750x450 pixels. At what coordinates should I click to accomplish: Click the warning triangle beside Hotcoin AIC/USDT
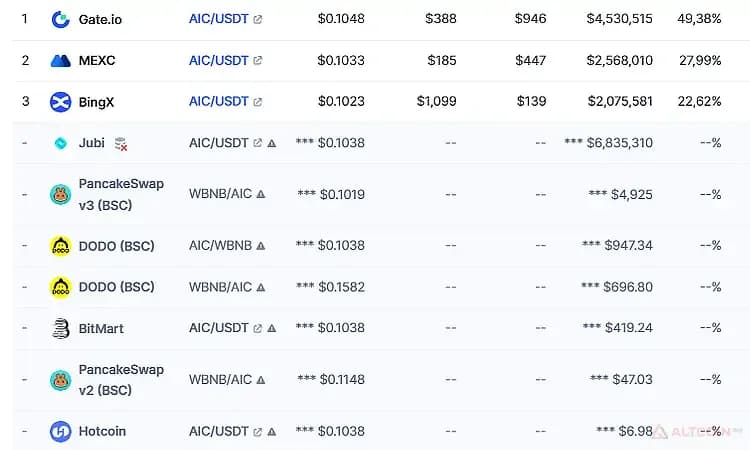point(272,431)
